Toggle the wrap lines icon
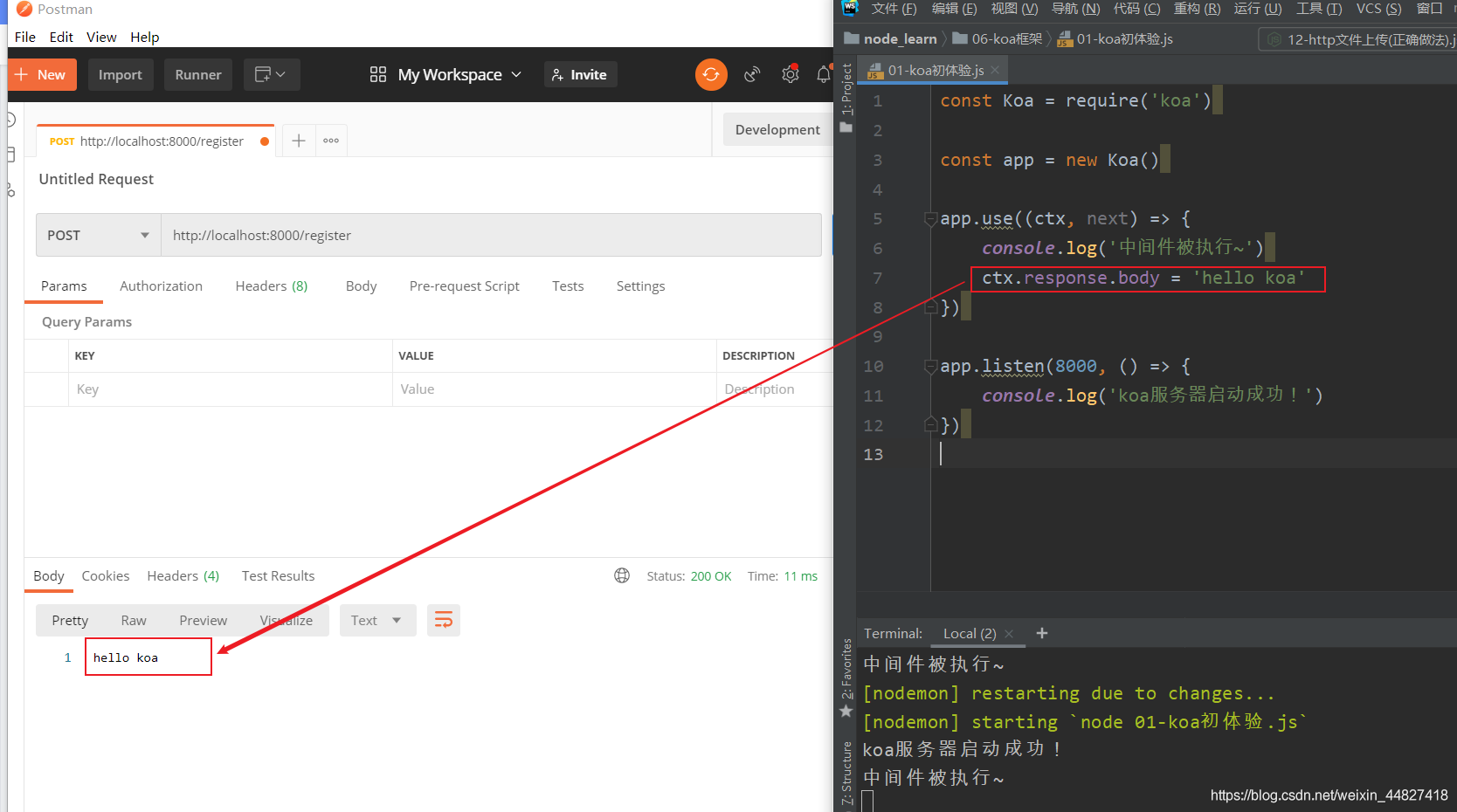The width and height of the screenshot is (1457, 812). tap(444, 621)
